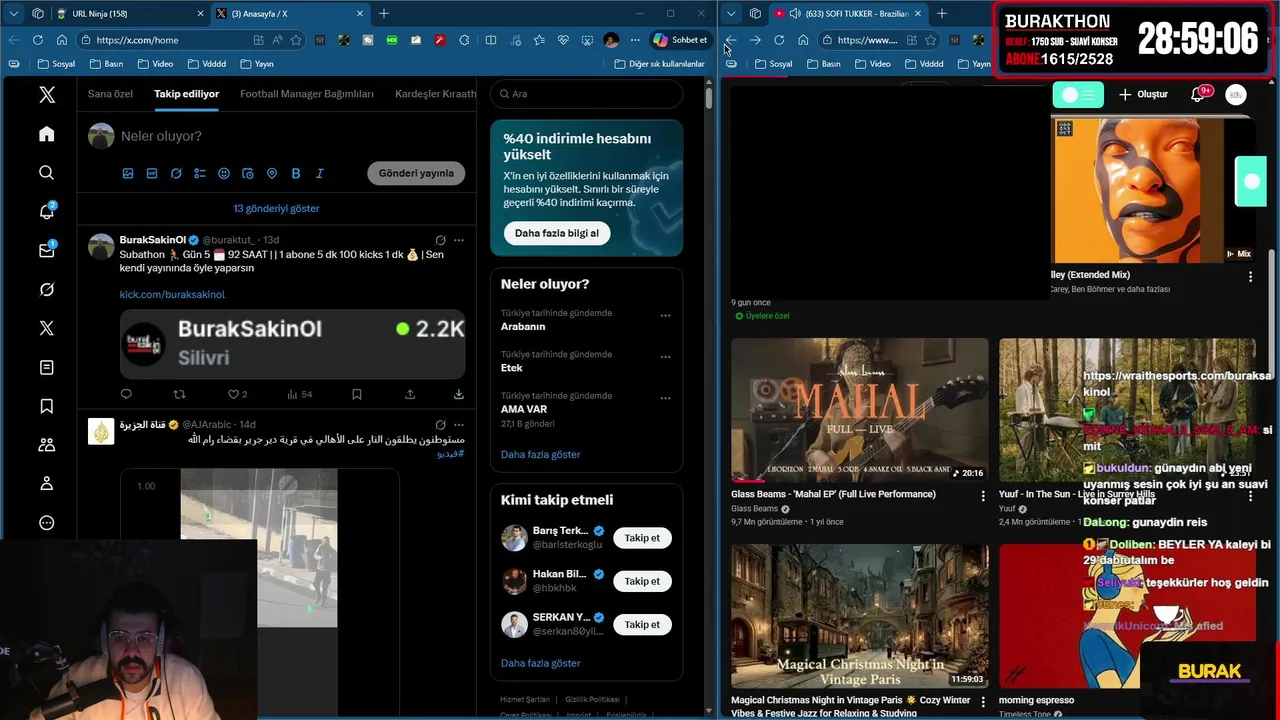Open three-dot menu on BurakSakinOl tweet
This screenshot has width=1280, height=720.
click(x=459, y=240)
